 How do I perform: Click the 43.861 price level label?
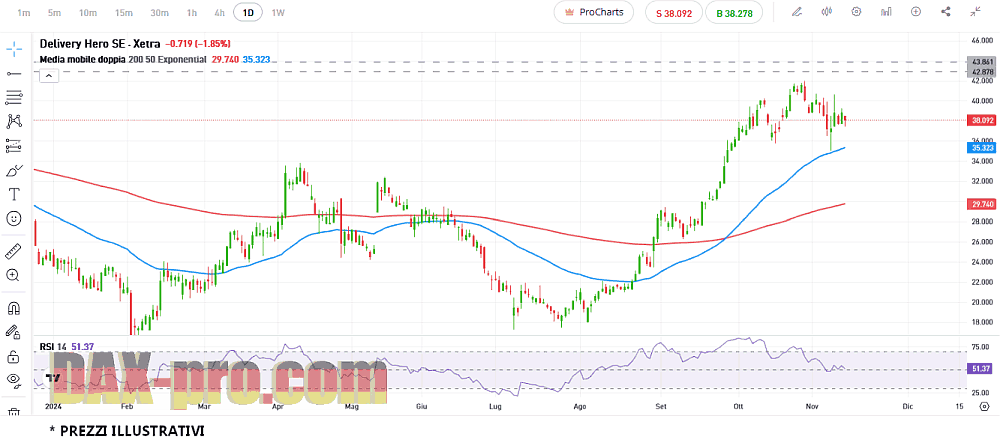tap(982, 62)
